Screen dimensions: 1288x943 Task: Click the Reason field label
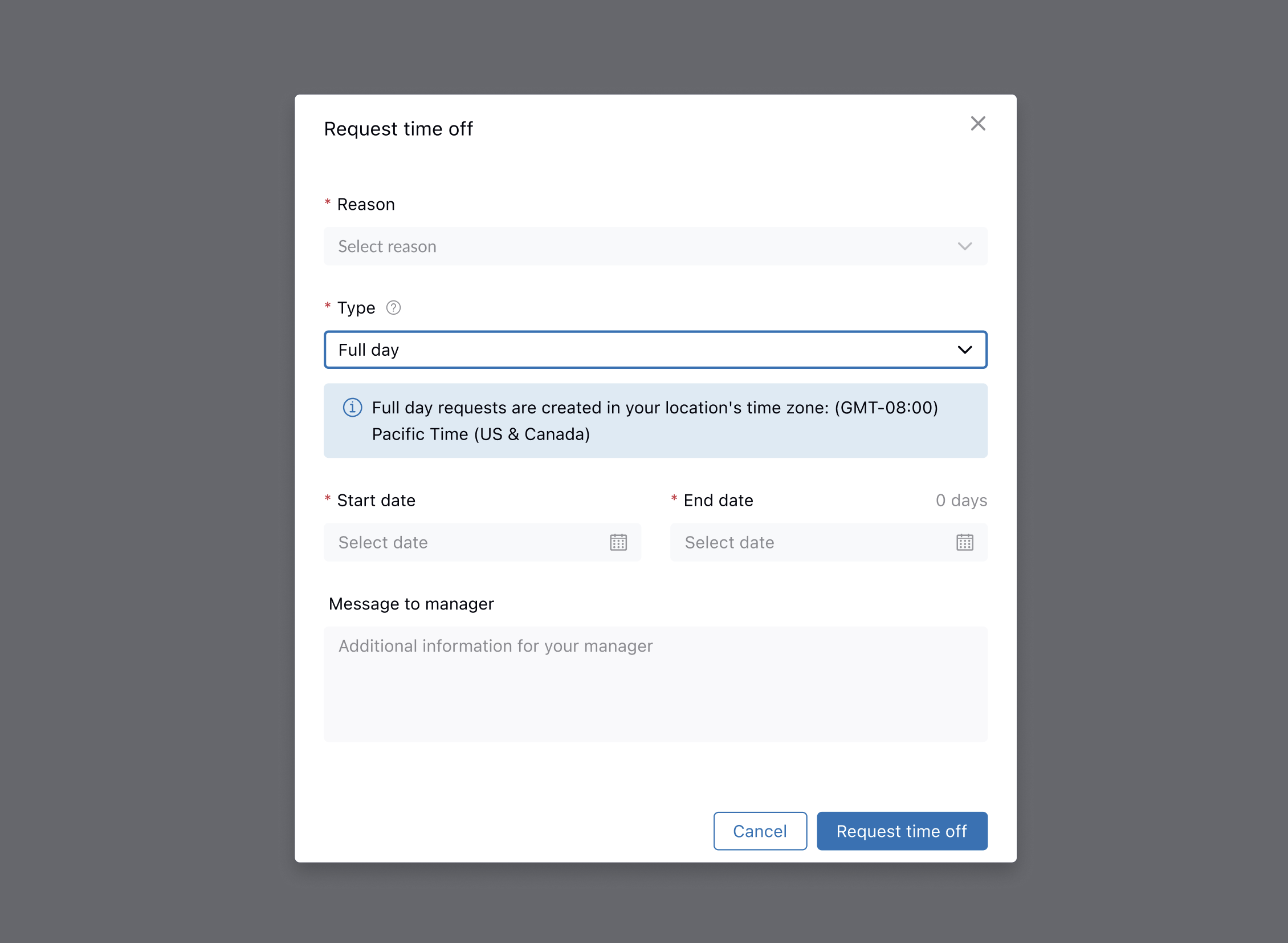coord(366,204)
